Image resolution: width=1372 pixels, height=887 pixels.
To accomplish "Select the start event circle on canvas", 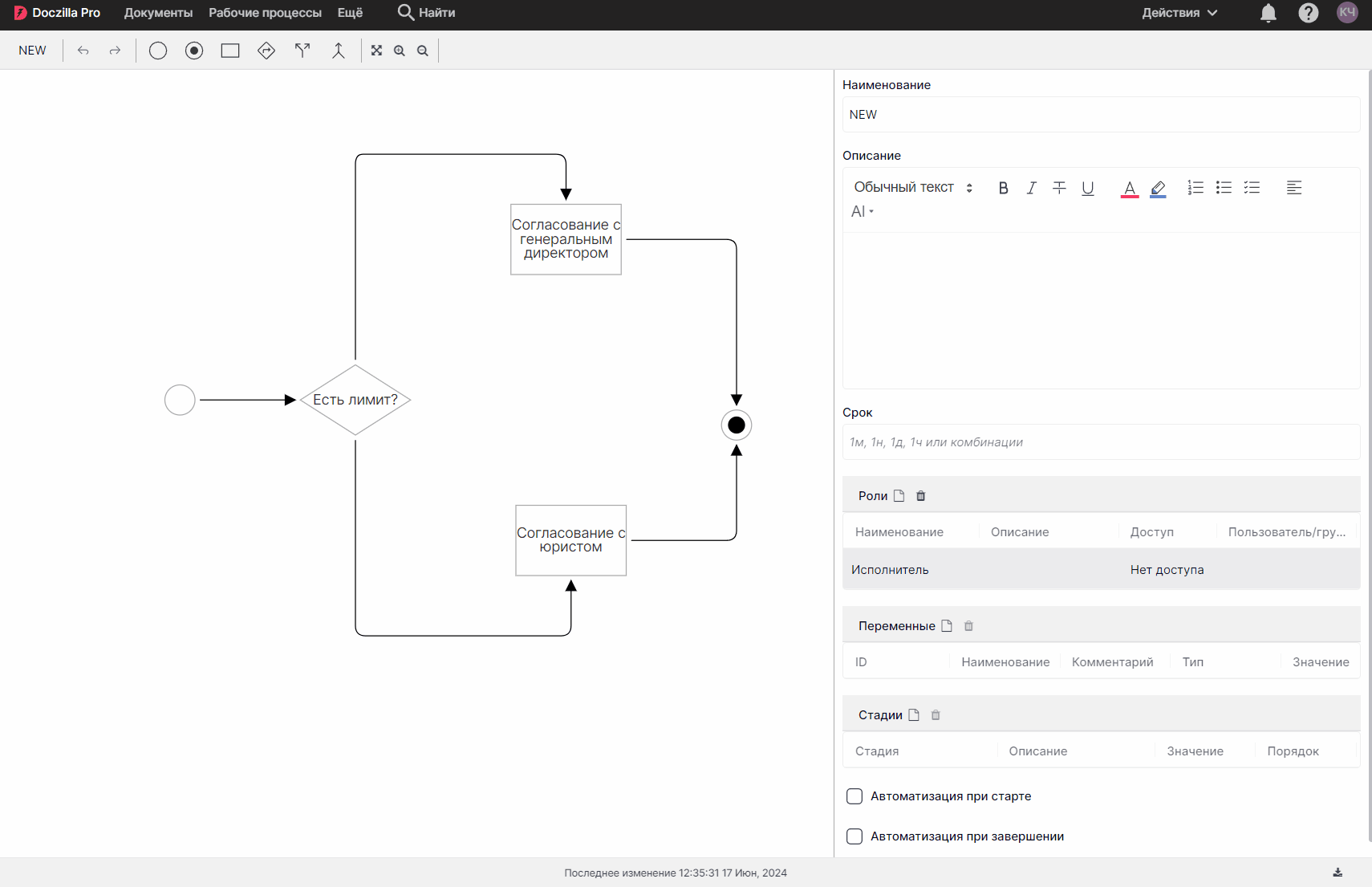I will (180, 400).
